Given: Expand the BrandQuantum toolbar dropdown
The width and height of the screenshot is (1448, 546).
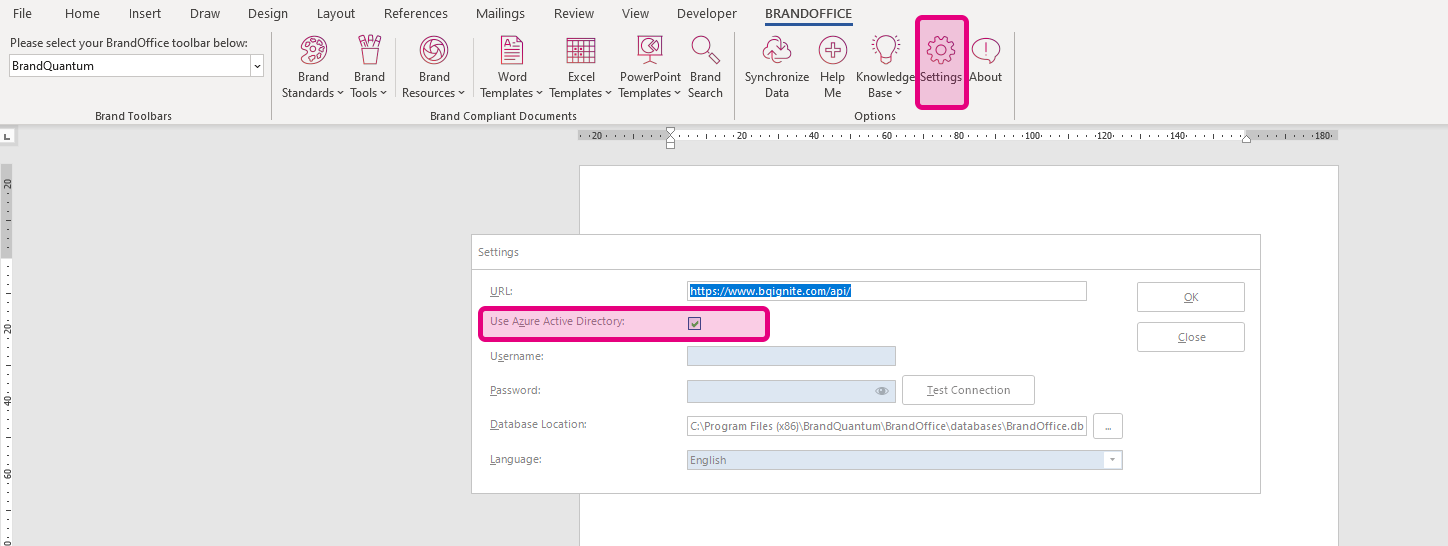Looking at the screenshot, I should pyautogui.click(x=257, y=66).
